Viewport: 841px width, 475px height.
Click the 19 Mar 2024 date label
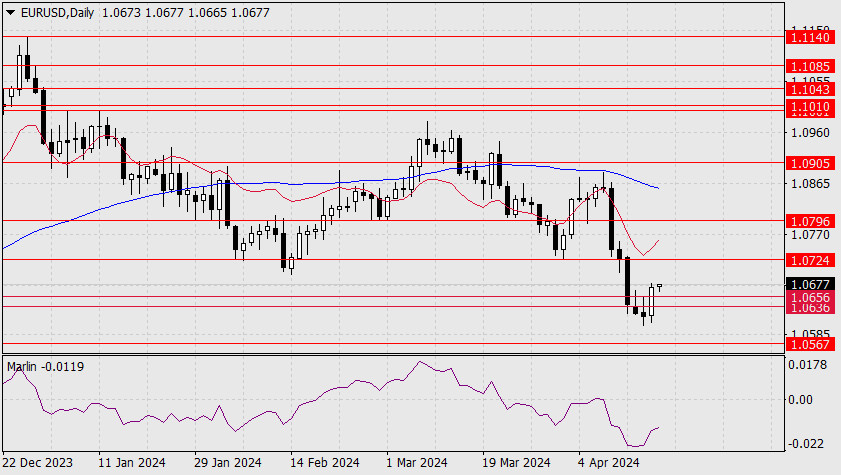pos(516,463)
